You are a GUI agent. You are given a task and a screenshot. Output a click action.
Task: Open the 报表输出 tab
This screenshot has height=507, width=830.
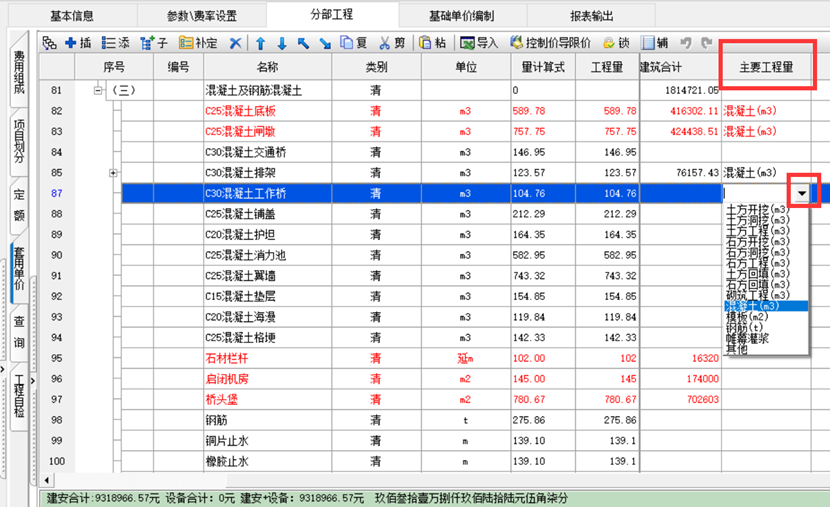tap(591, 16)
